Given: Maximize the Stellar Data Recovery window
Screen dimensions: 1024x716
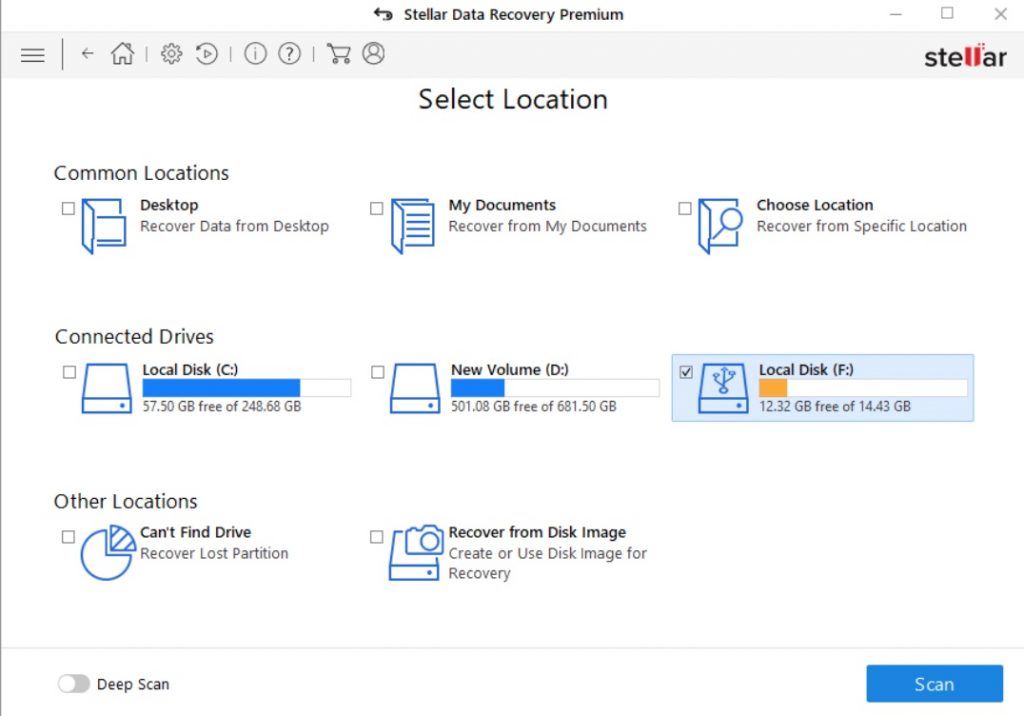Looking at the screenshot, I should pos(947,14).
